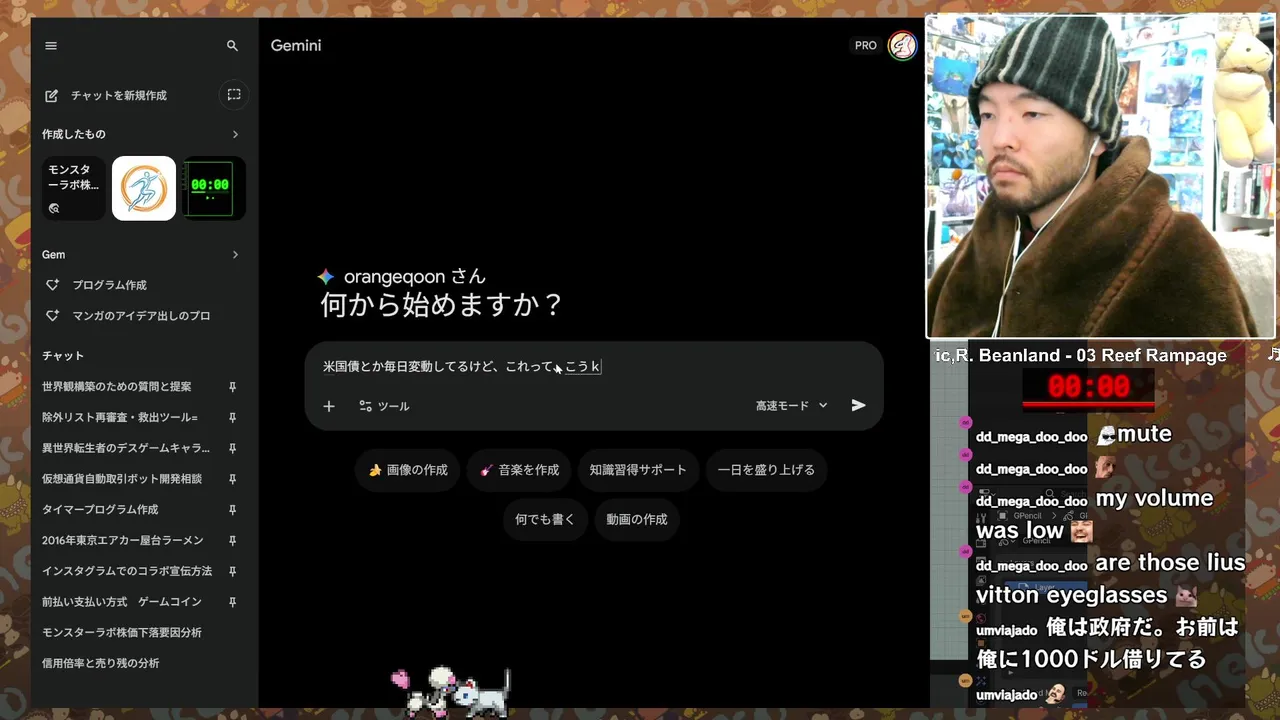The width and height of the screenshot is (1280, 720).
Task: Select 動画の作成 suggestion chip
Action: [636, 520]
